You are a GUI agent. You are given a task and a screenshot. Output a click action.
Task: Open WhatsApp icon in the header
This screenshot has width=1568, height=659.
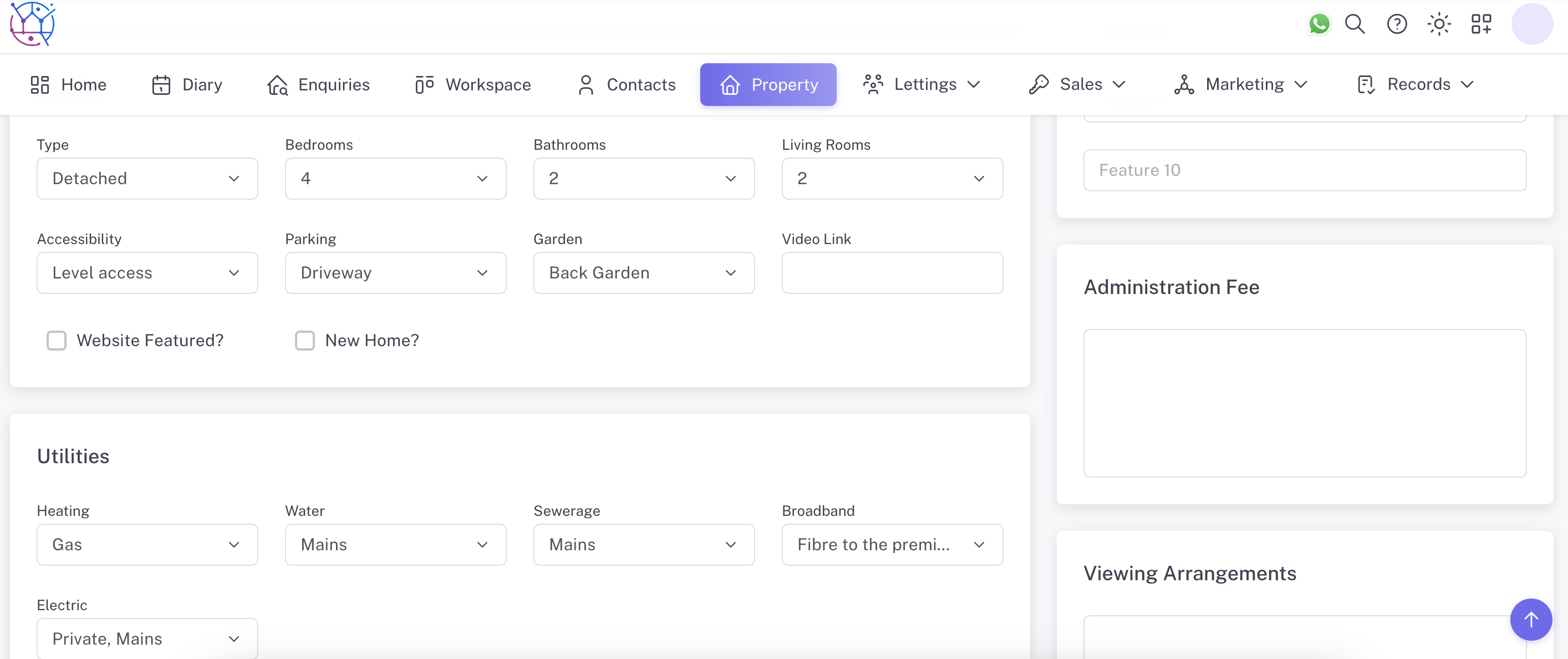(1318, 24)
